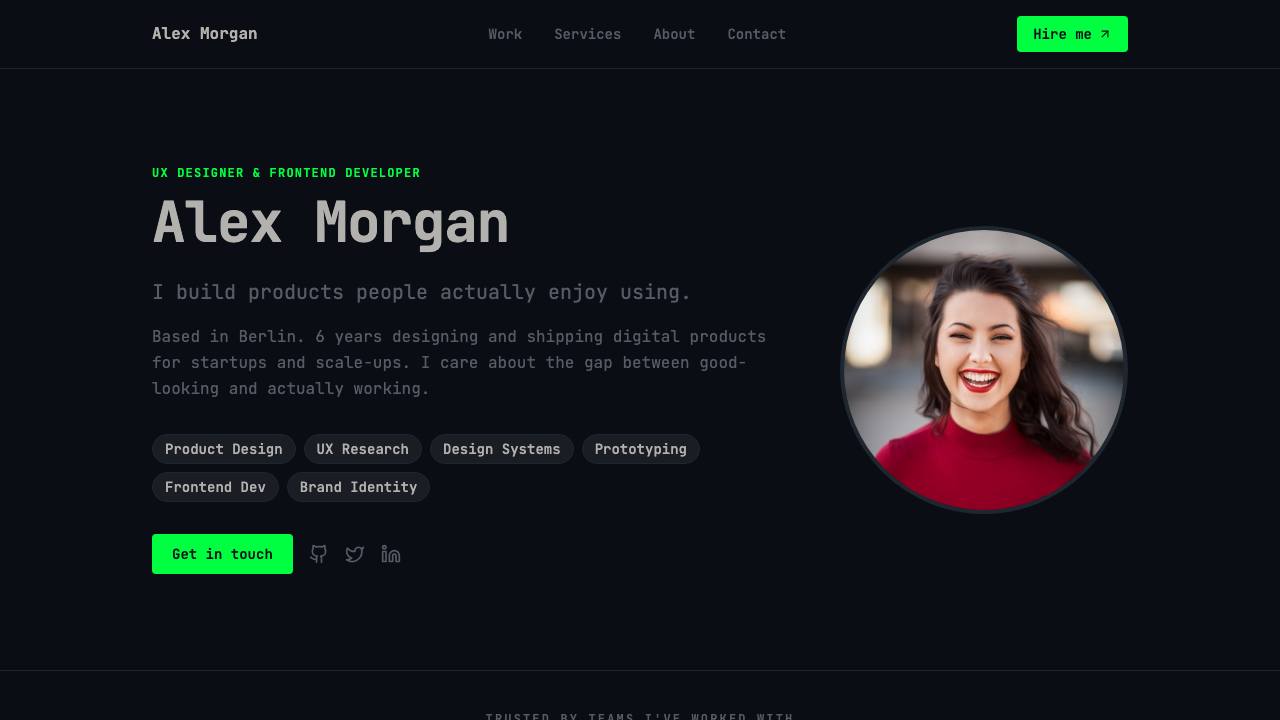Go to the Services nav link

point(588,34)
